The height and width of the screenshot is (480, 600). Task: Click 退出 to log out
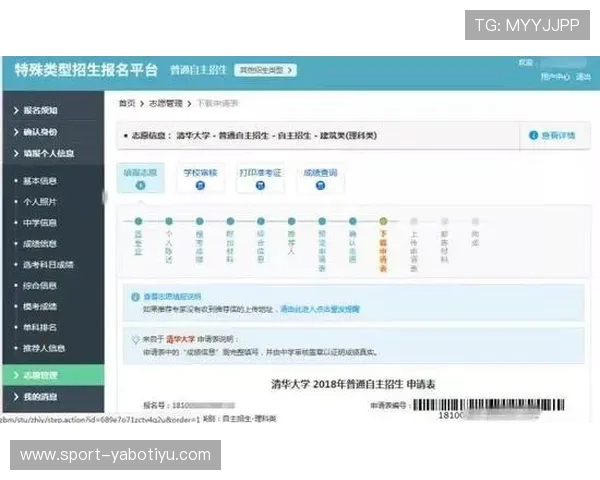coord(583,77)
